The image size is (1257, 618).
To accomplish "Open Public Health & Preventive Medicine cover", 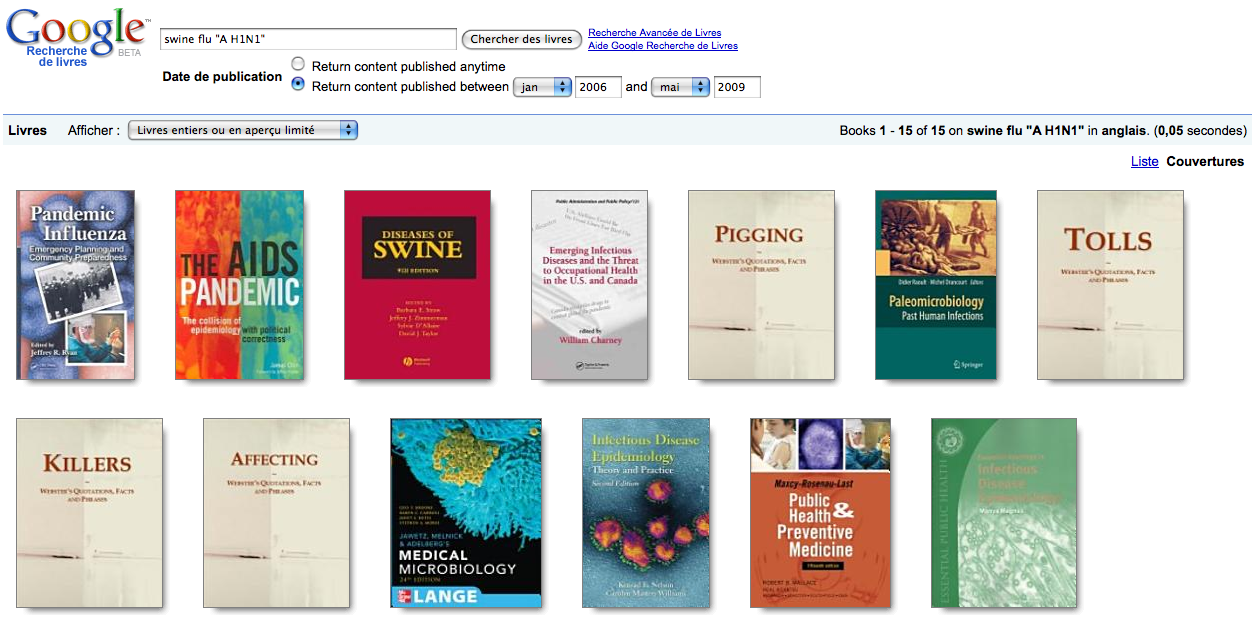I will click(820, 513).
